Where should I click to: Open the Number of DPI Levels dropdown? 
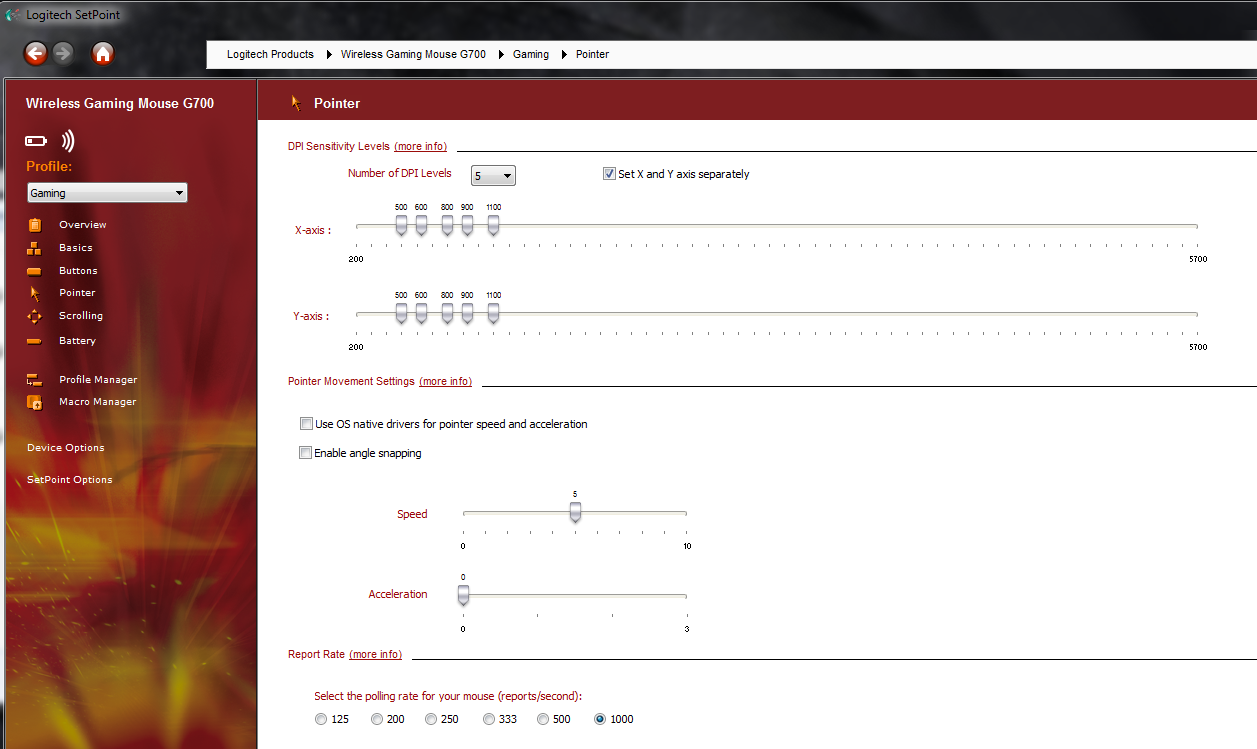tap(493, 176)
